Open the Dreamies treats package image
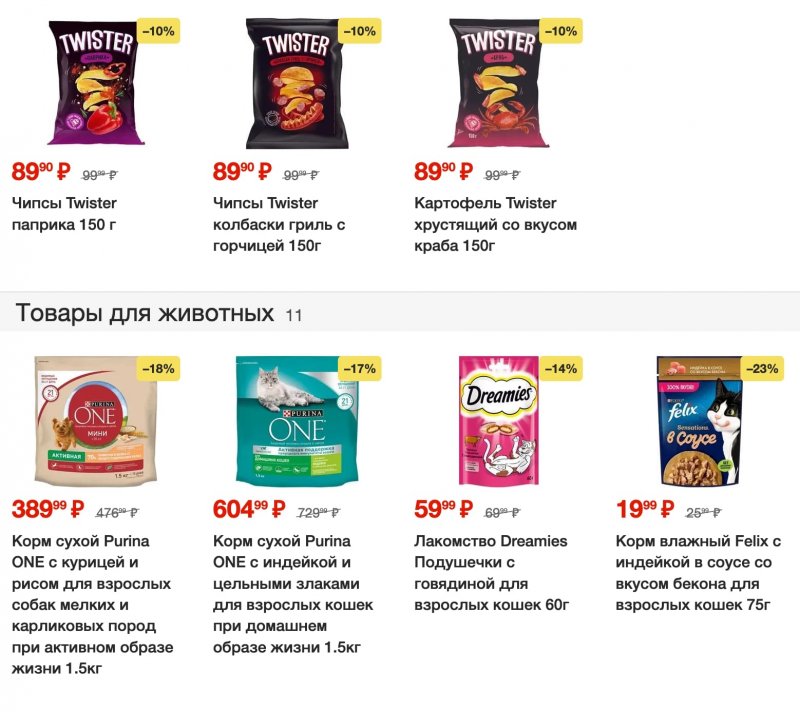Image resolution: width=800 pixels, height=712 pixels. click(499, 421)
